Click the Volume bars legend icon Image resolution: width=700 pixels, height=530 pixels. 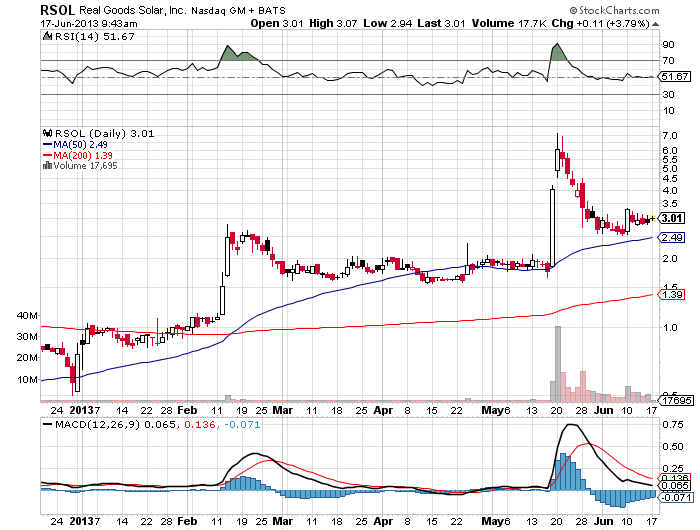tap(47, 166)
